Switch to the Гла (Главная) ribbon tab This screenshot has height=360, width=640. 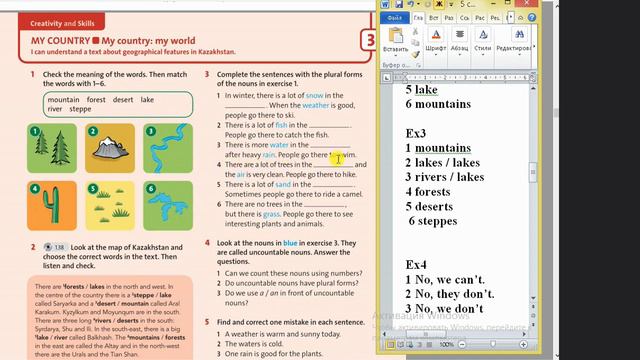418,18
